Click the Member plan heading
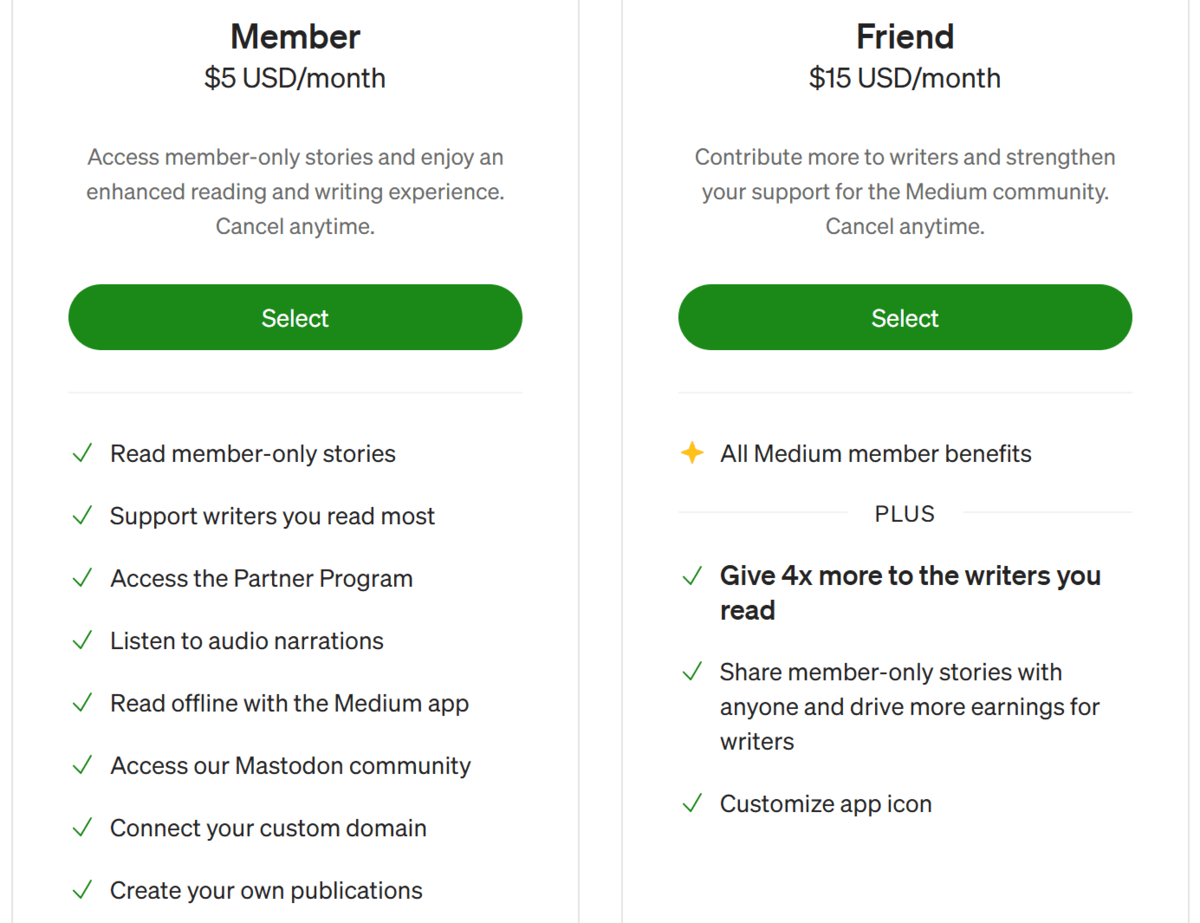The width and height of the screenshot is (1200, 923). (x=295, y=36)
